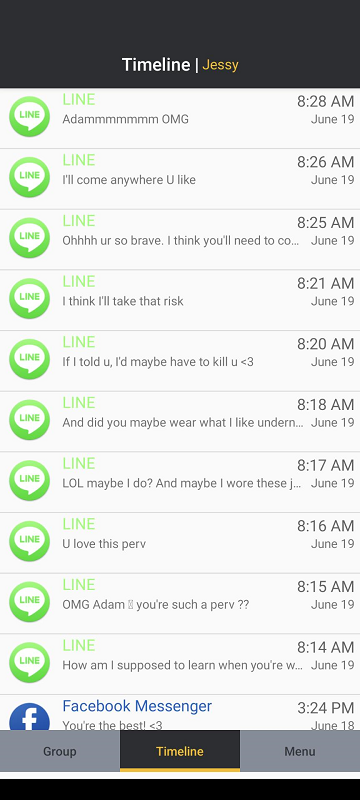Select the Timeline tab
Screen dimensions: 360x800
point(180,751)
